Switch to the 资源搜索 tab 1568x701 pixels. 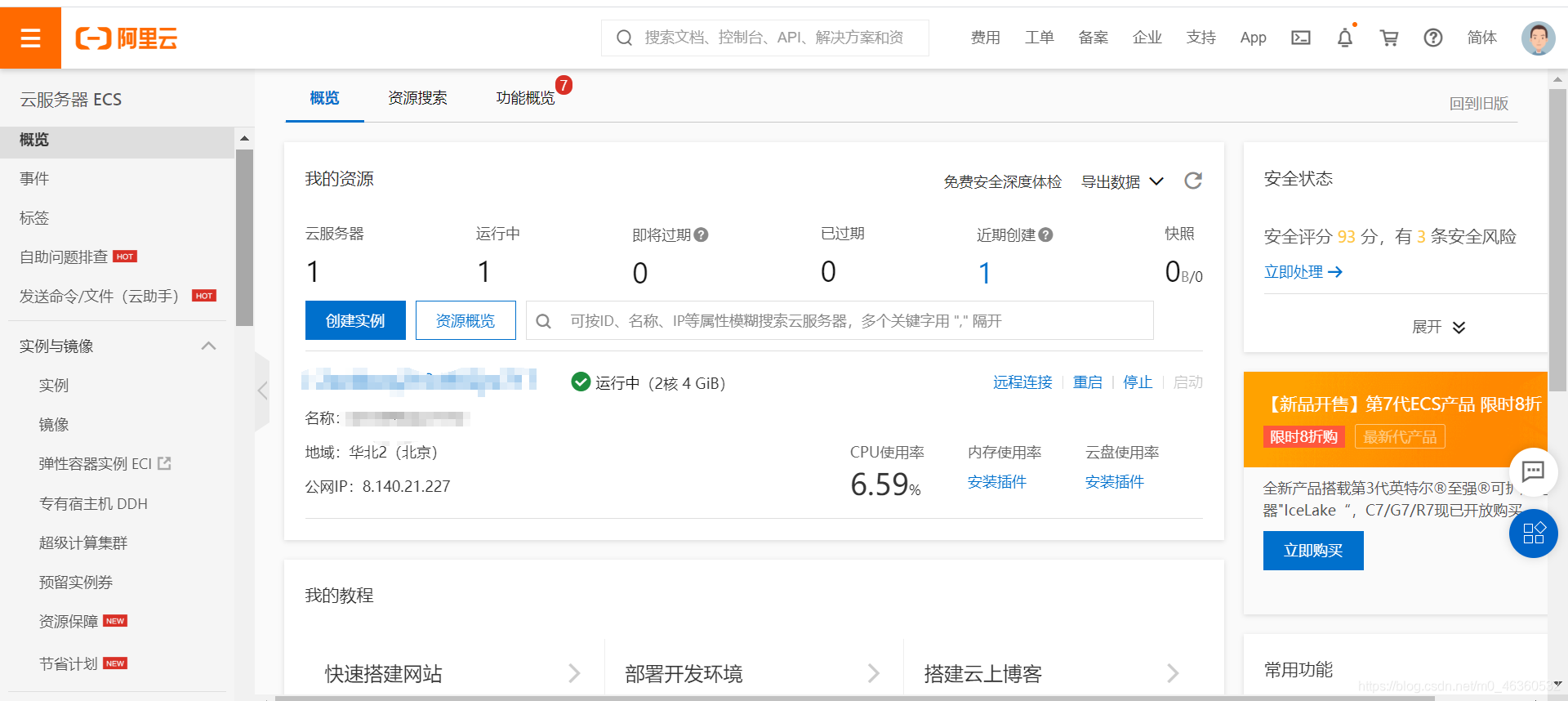[417, 98]
